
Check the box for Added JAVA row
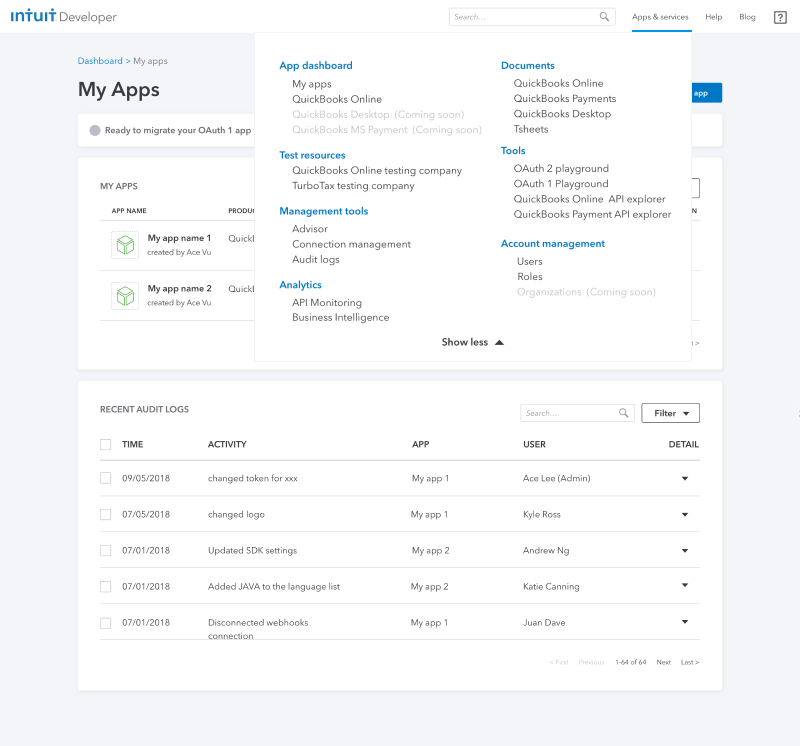tap(106, 587)
